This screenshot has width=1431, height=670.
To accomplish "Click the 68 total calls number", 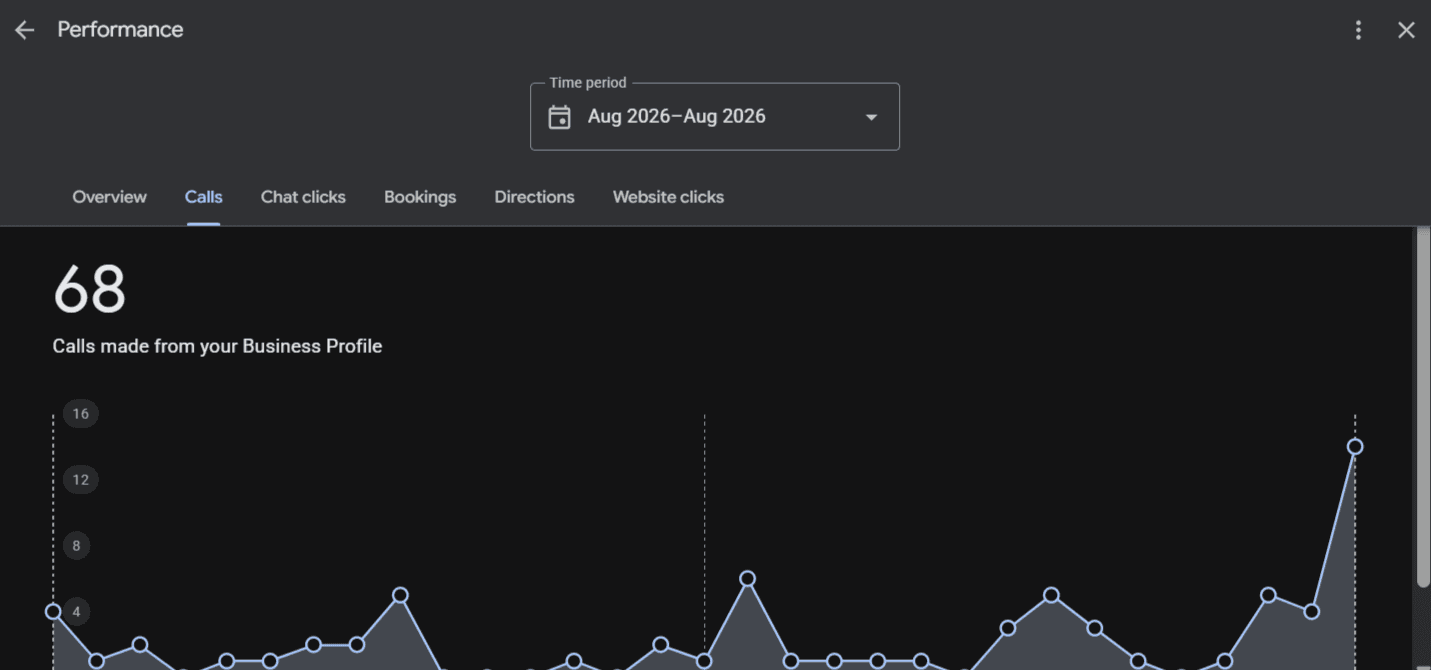I will click(x=89, y=290).
